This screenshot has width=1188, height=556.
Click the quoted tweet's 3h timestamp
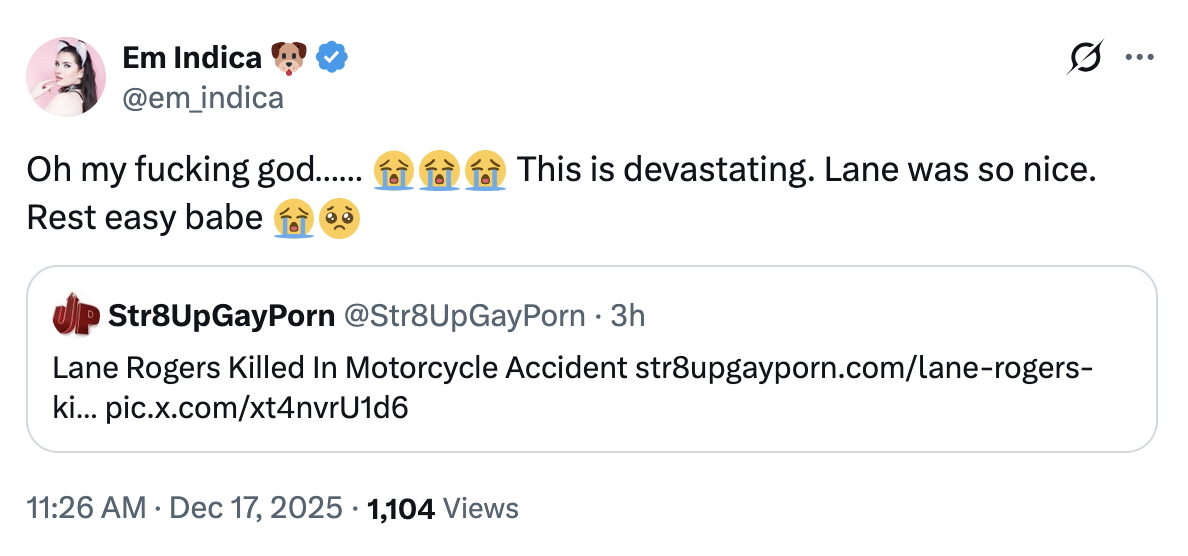click(628, 317)
